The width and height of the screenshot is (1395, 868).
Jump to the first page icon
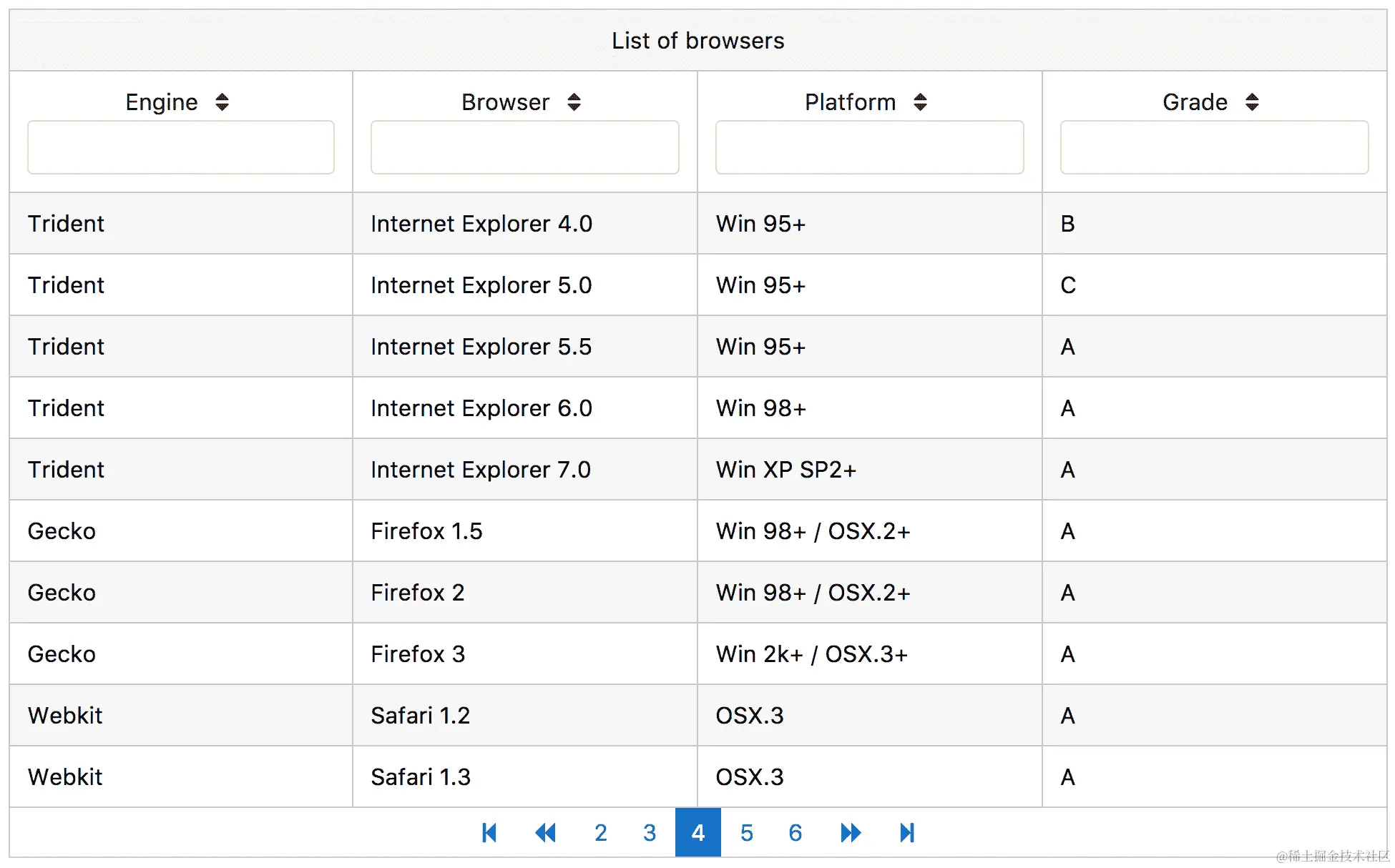(489, 832)
